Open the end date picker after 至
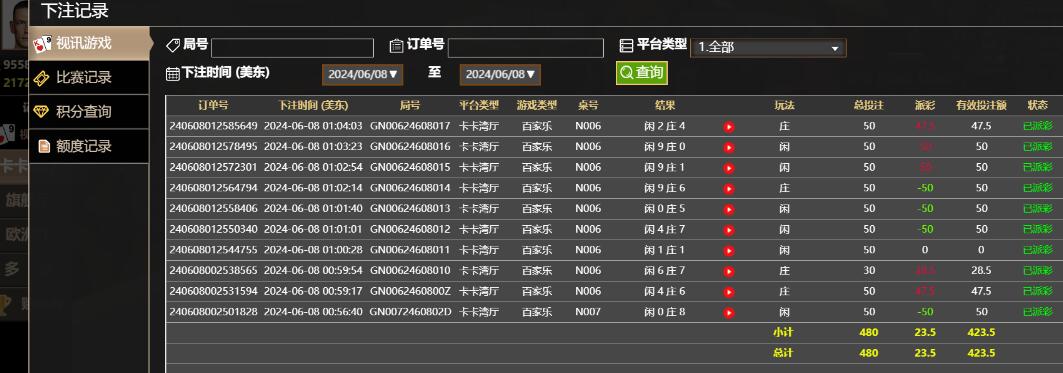The width and height of the screenshot is (1063, 373). (x=500, y=75)
